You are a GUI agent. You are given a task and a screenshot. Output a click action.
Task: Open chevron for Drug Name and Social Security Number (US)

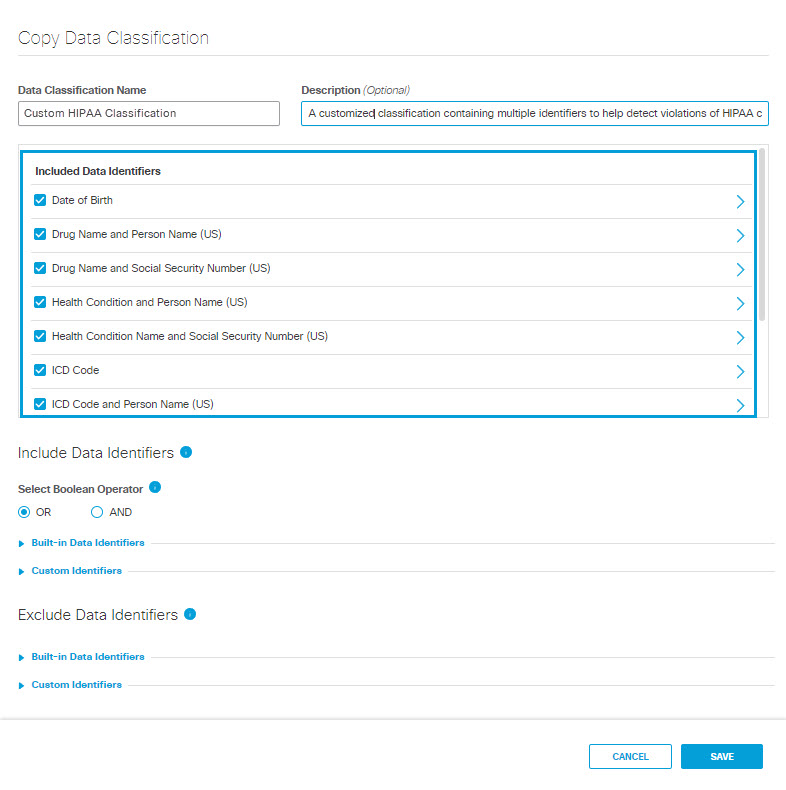(x=740, y=270)
